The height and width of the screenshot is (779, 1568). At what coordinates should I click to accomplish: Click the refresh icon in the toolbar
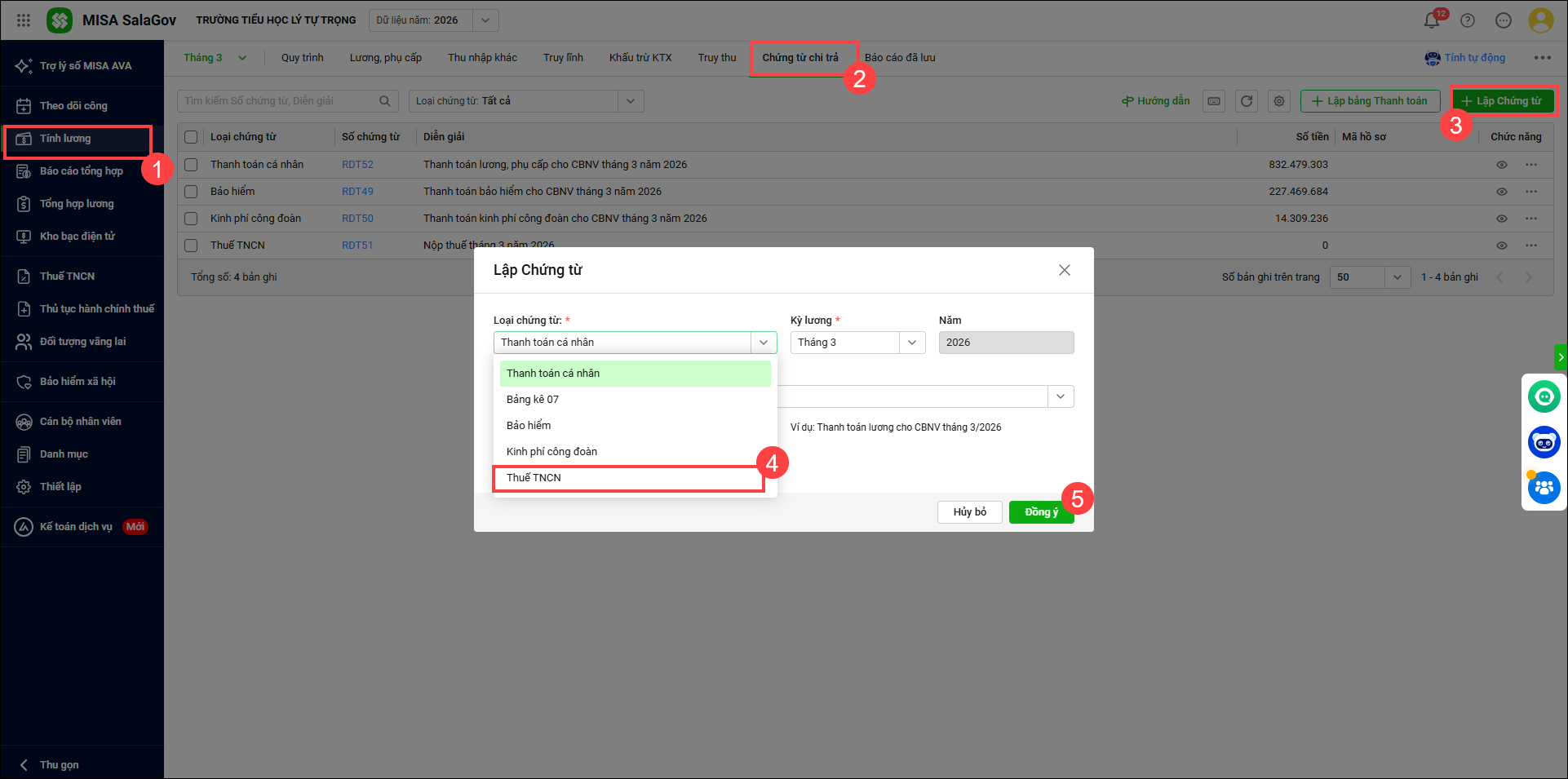coord(1246,101)
